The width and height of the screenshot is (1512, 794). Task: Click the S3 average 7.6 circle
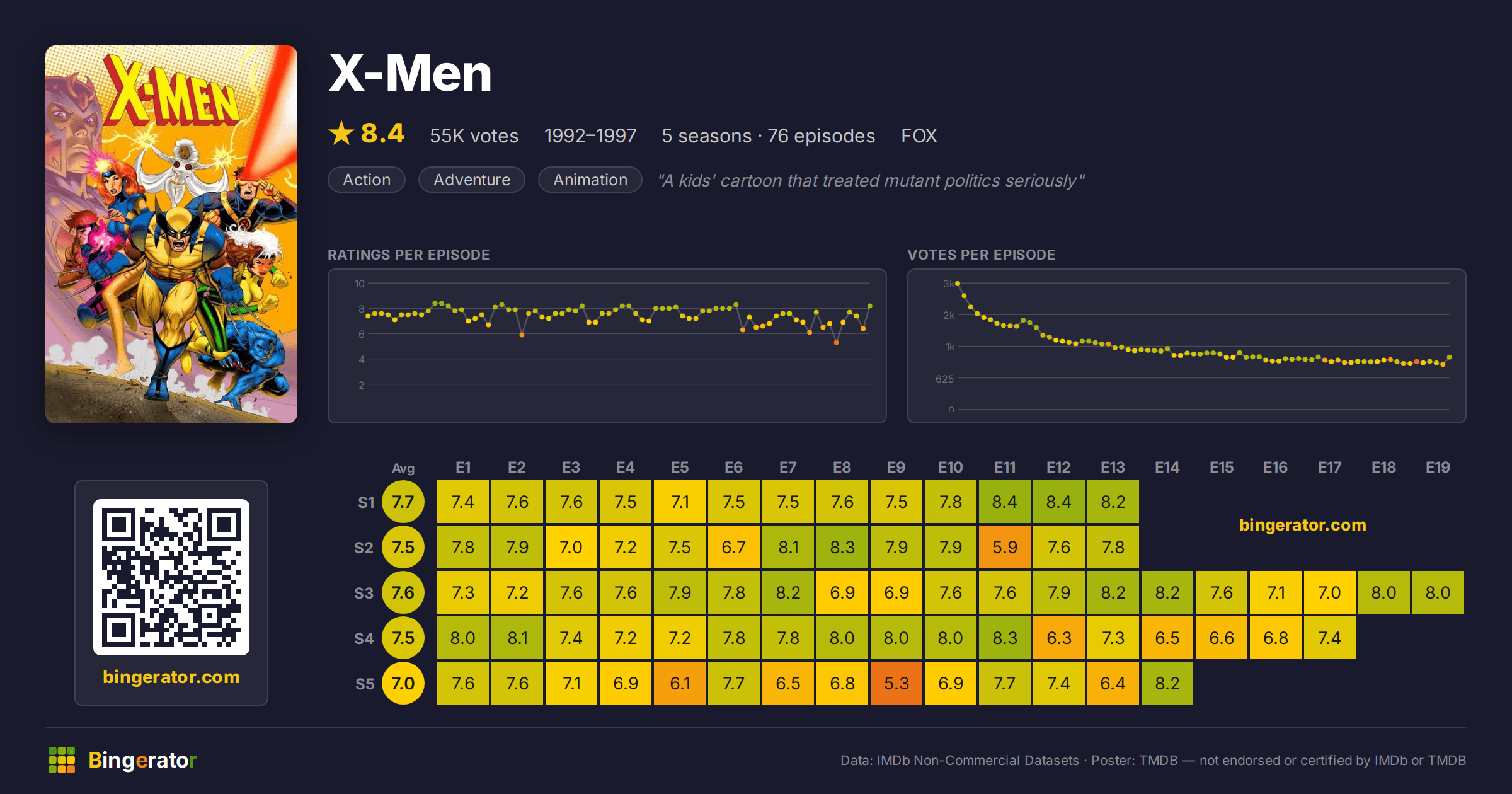[x=403, y=593]
